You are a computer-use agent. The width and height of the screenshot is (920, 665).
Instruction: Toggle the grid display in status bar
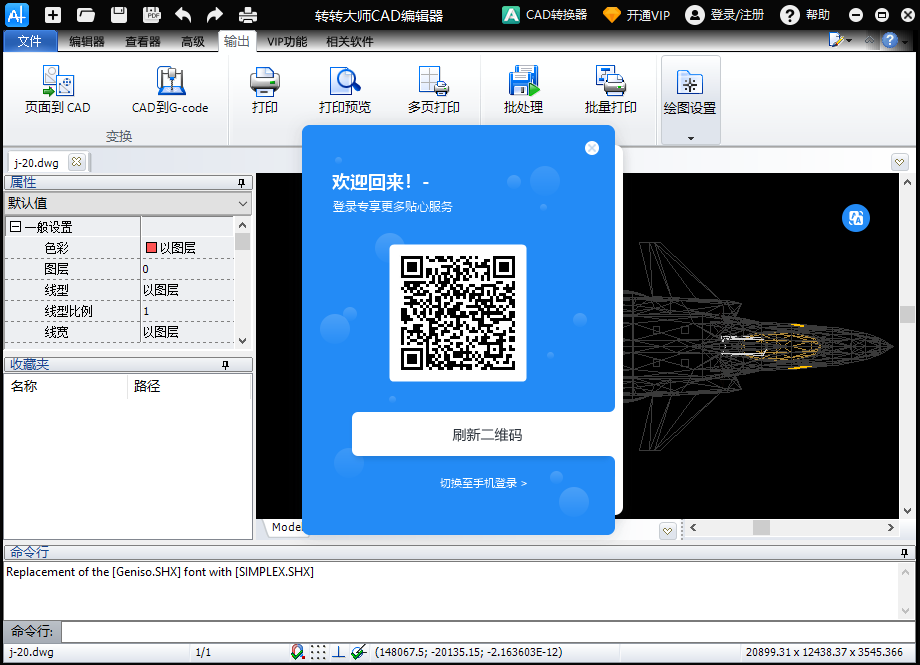tap(317, 652)
